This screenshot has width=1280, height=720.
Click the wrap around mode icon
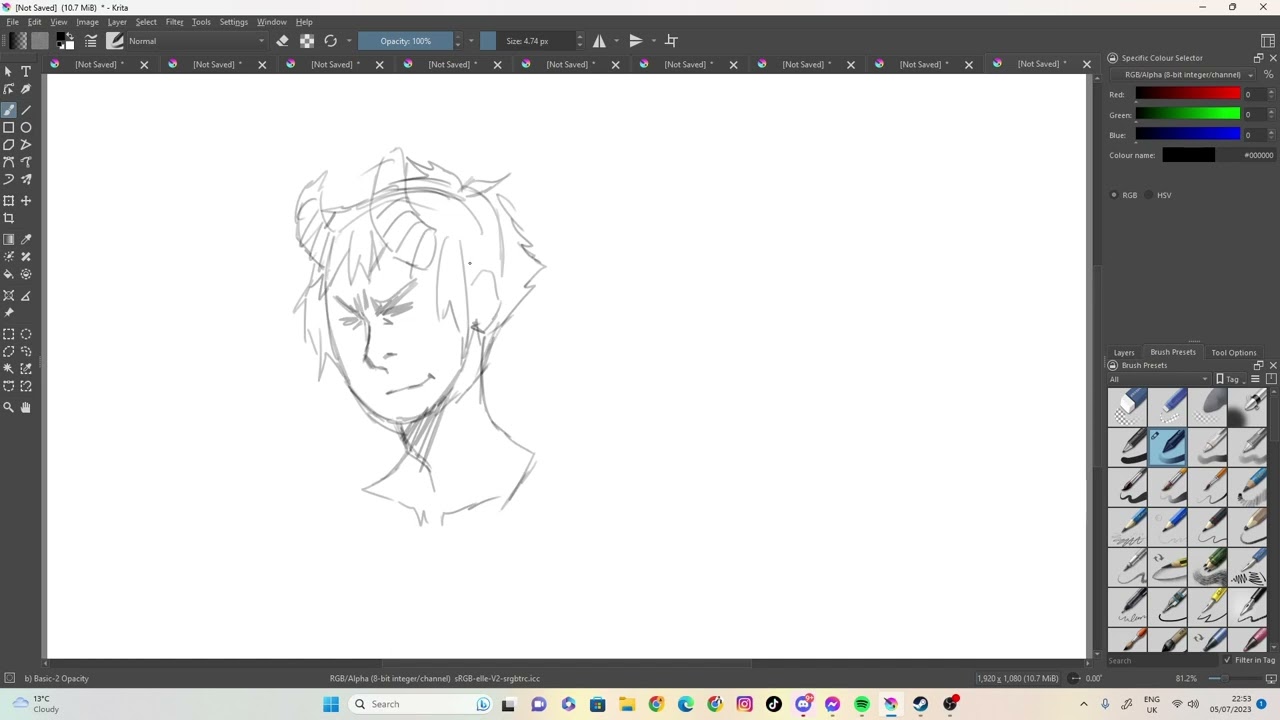click(x=672, y=41)
